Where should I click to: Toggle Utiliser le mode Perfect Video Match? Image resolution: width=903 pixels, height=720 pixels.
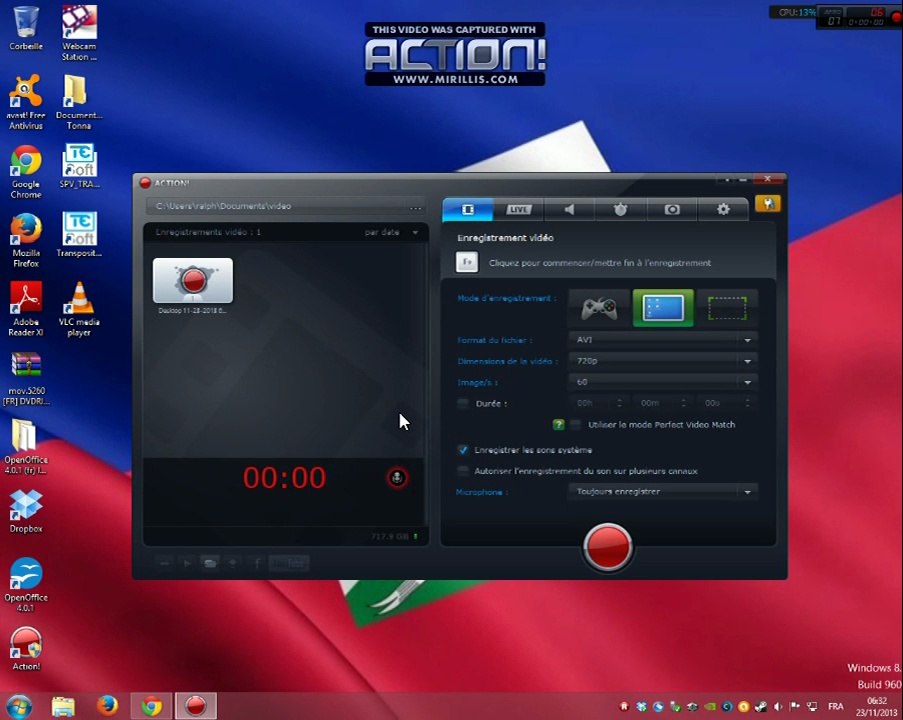576,425
